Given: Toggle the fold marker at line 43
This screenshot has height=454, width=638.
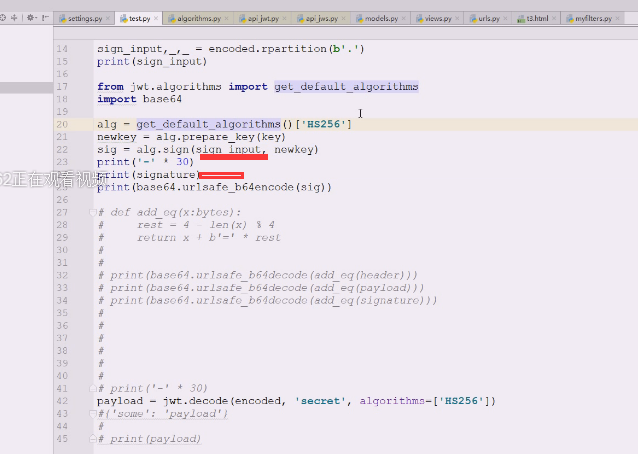Looking at the screenshot, I should 92,414.
